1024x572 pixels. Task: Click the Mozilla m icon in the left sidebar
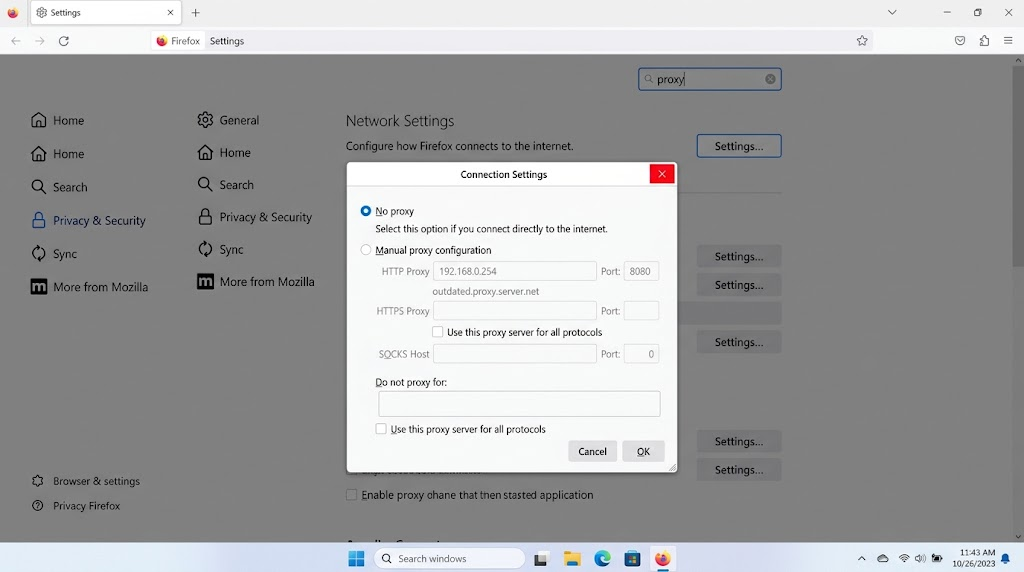39,287
